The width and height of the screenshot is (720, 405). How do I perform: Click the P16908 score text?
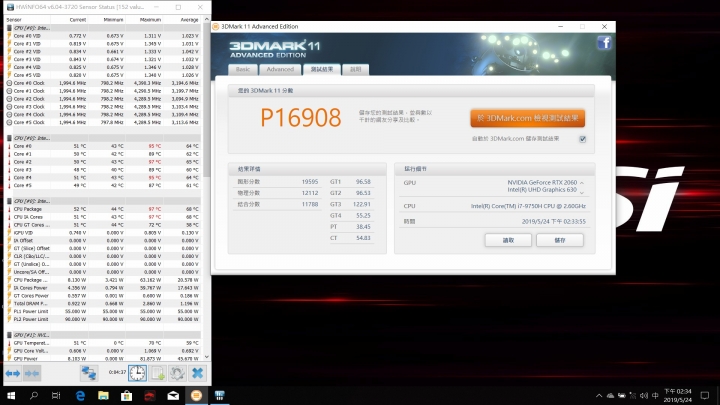tap(301, 118)
